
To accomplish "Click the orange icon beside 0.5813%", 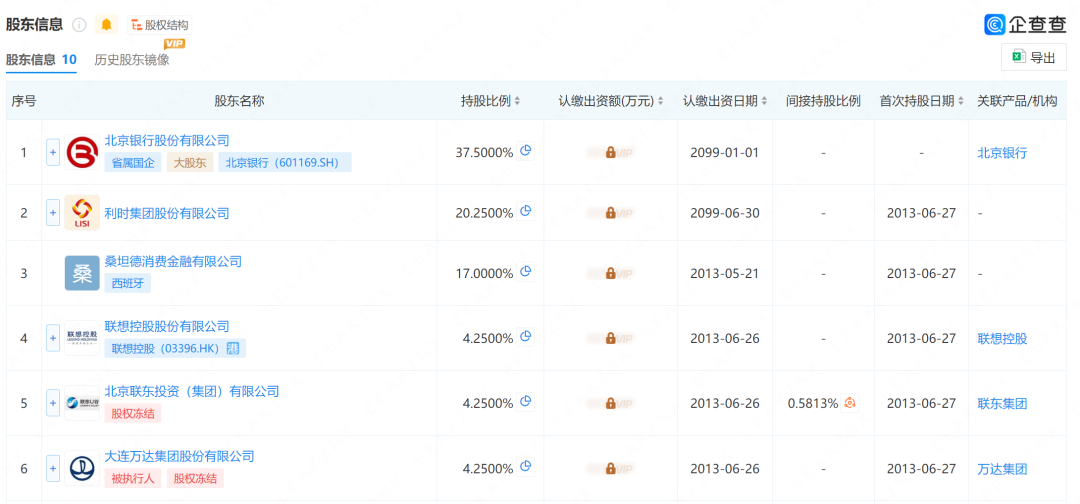I will pyautogui.click(x=851, y=403).
